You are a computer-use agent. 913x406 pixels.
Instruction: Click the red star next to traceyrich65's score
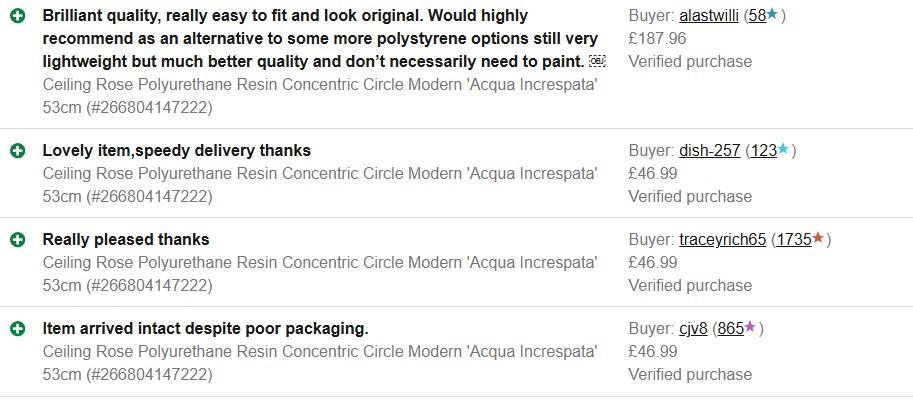[x=818, y=238]
